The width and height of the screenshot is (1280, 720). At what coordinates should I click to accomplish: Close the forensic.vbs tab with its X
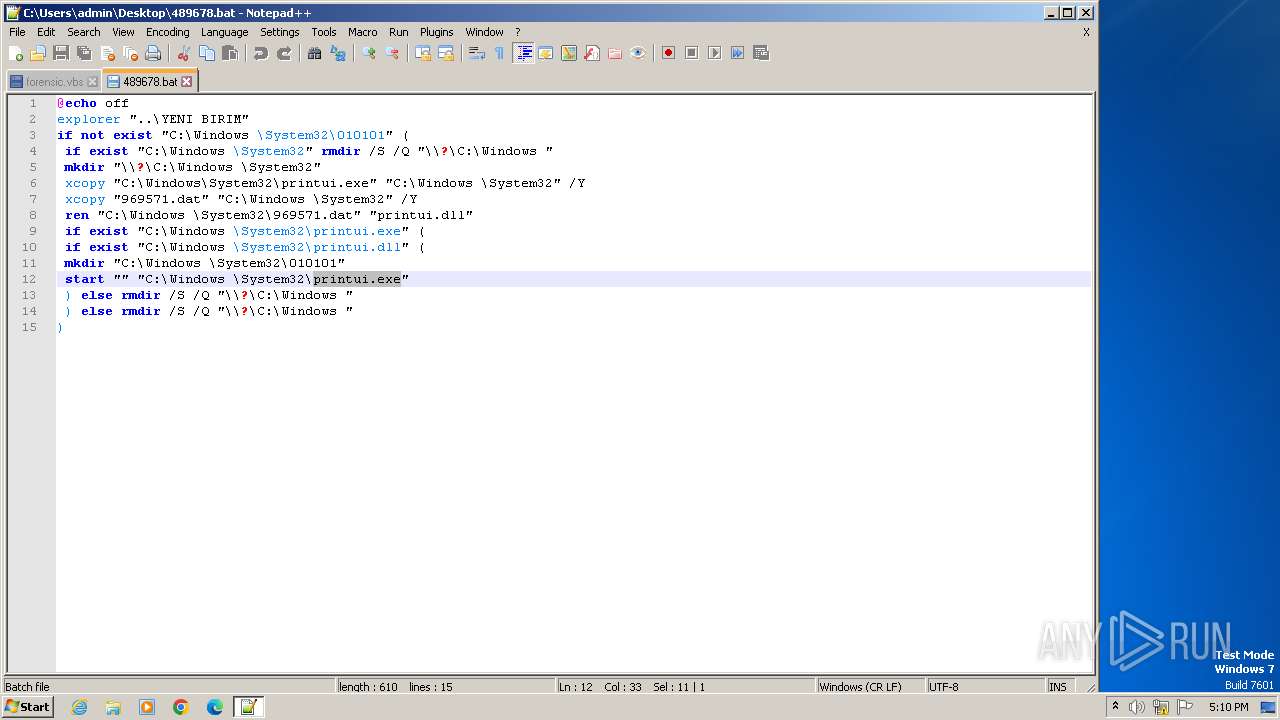tap(92, 82)
